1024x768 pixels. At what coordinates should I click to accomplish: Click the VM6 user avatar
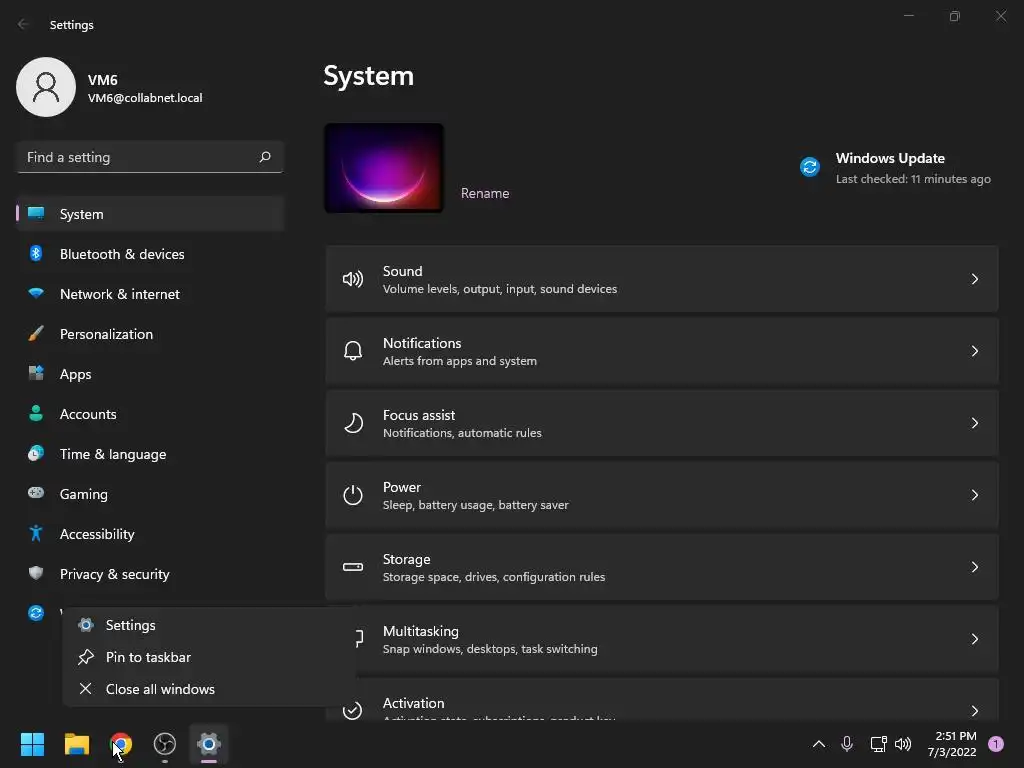point(46,87)
